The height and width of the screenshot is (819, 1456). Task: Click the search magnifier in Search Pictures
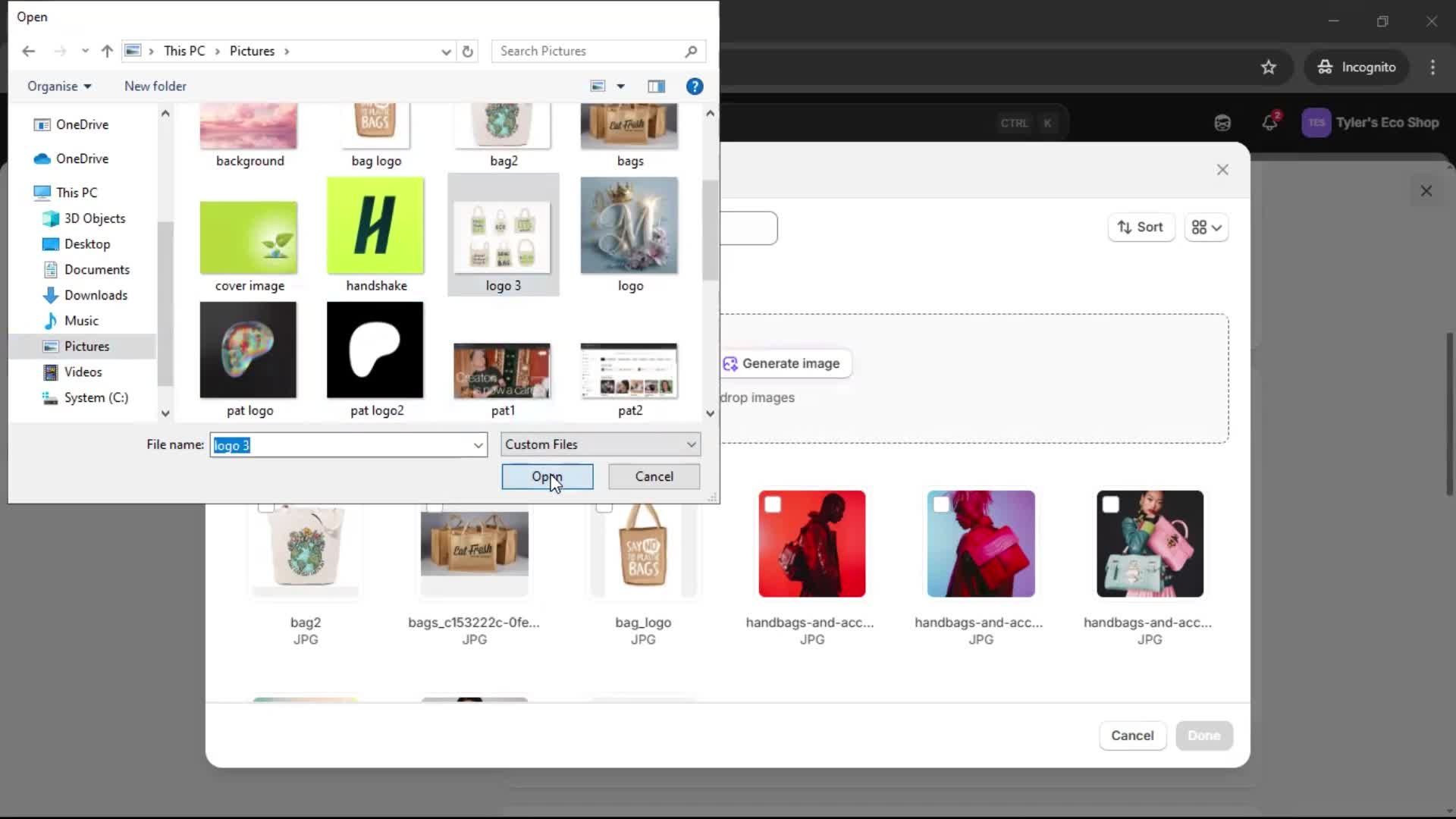point(691,51)
